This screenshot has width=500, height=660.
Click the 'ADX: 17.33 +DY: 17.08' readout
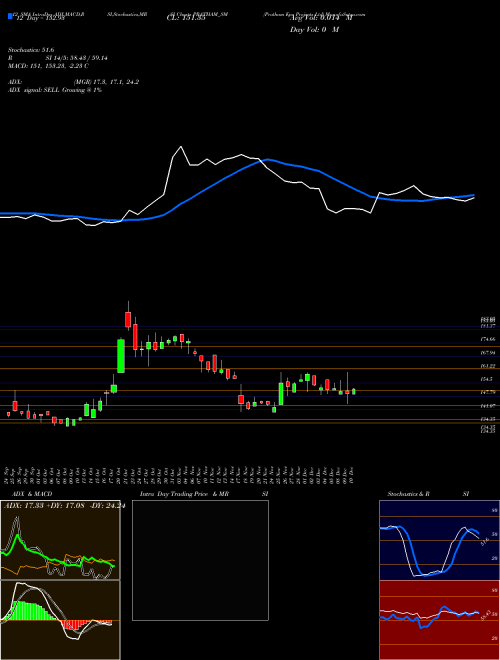click(45, 506)
